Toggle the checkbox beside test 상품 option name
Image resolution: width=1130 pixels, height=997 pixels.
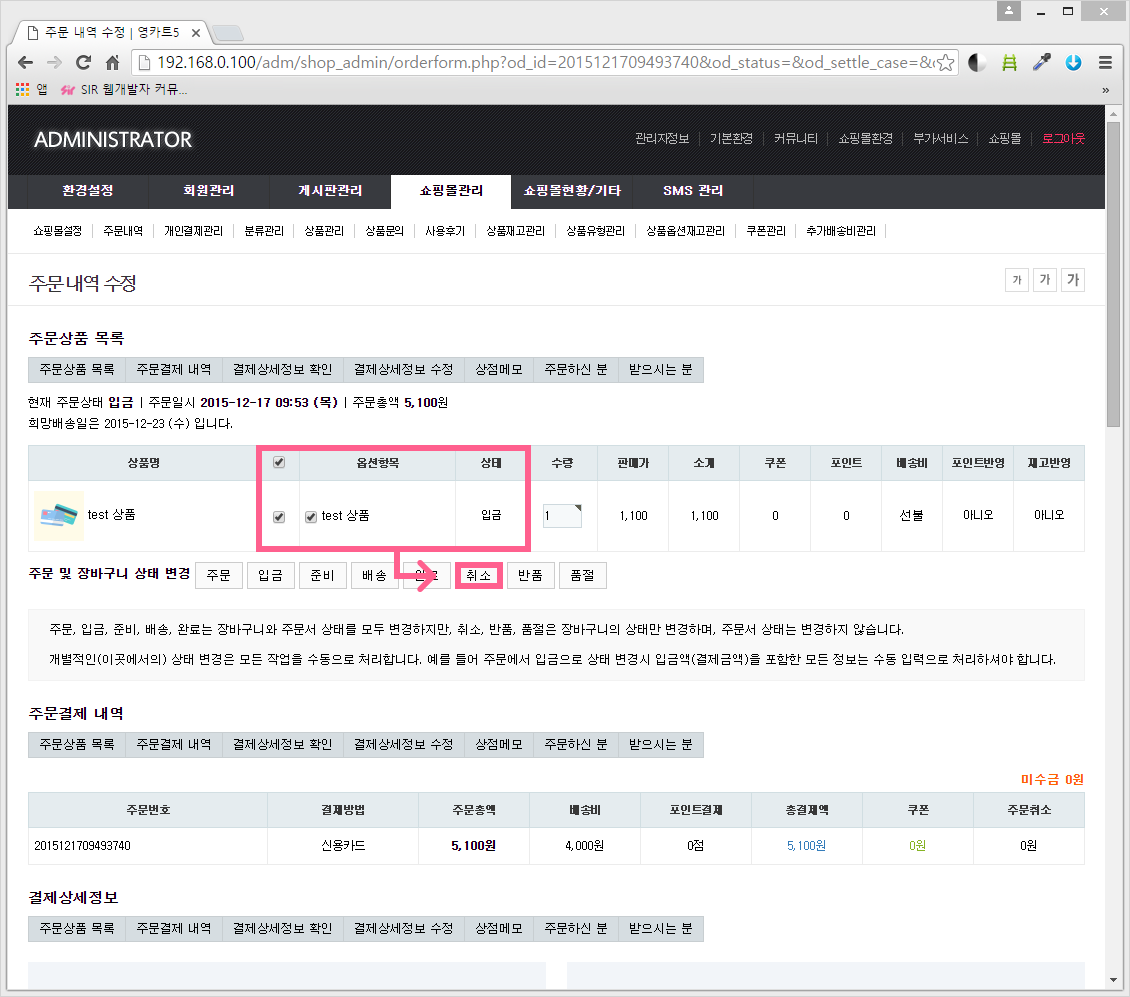pyautogui.click(x=311, y=517)
